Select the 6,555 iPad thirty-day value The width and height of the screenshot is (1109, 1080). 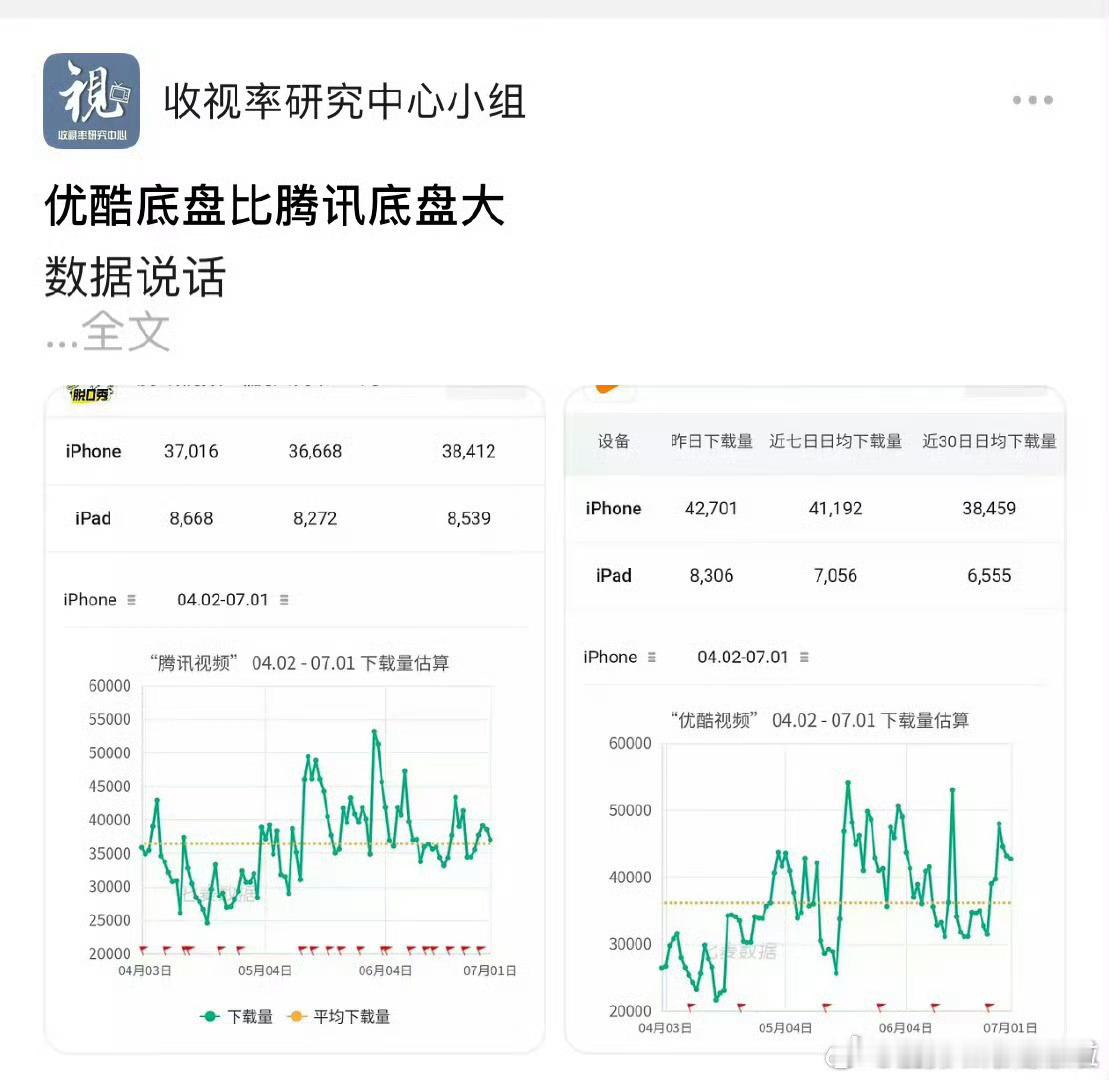click(989, 576)
